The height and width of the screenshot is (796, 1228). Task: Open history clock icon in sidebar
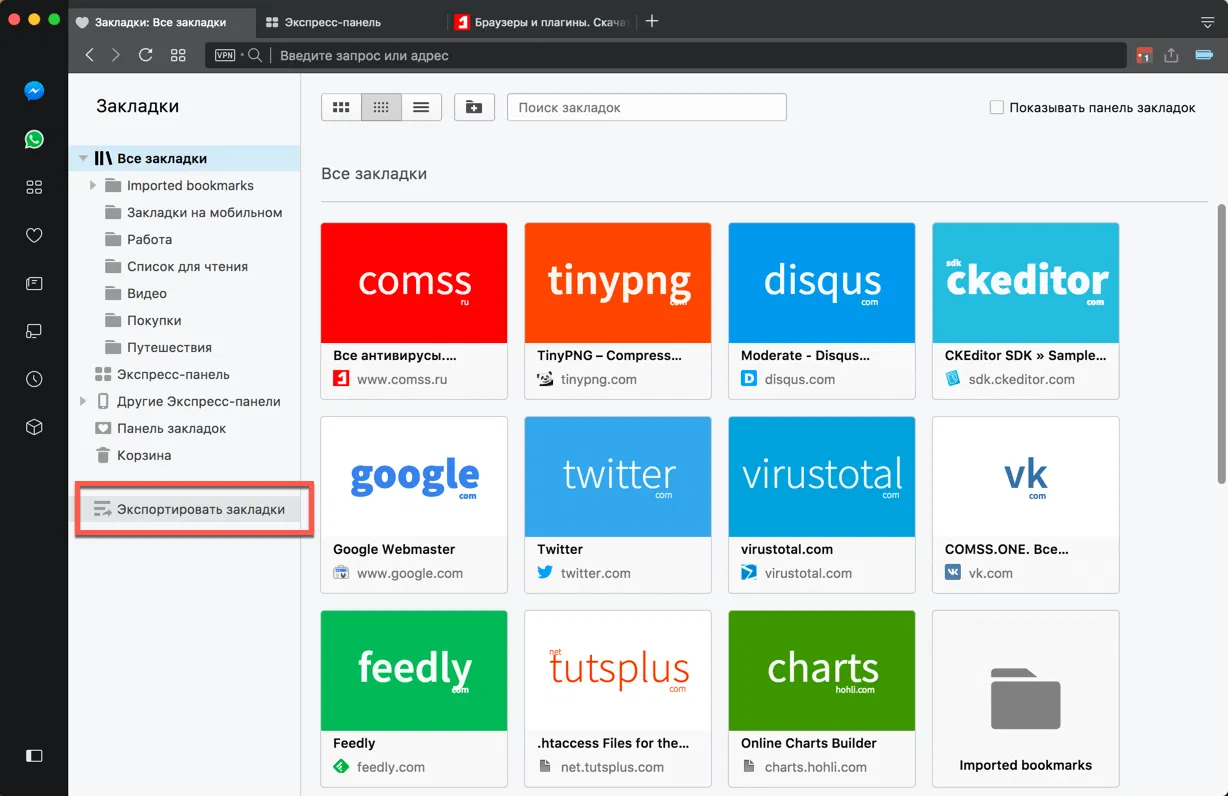pos(34,379)
